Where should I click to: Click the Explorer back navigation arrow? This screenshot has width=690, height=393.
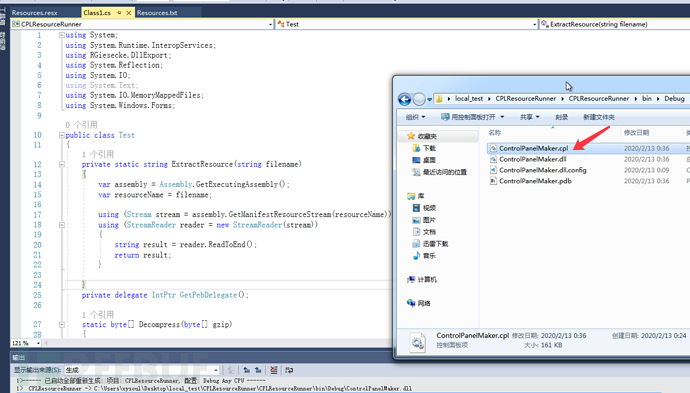(x=404, y=99)
